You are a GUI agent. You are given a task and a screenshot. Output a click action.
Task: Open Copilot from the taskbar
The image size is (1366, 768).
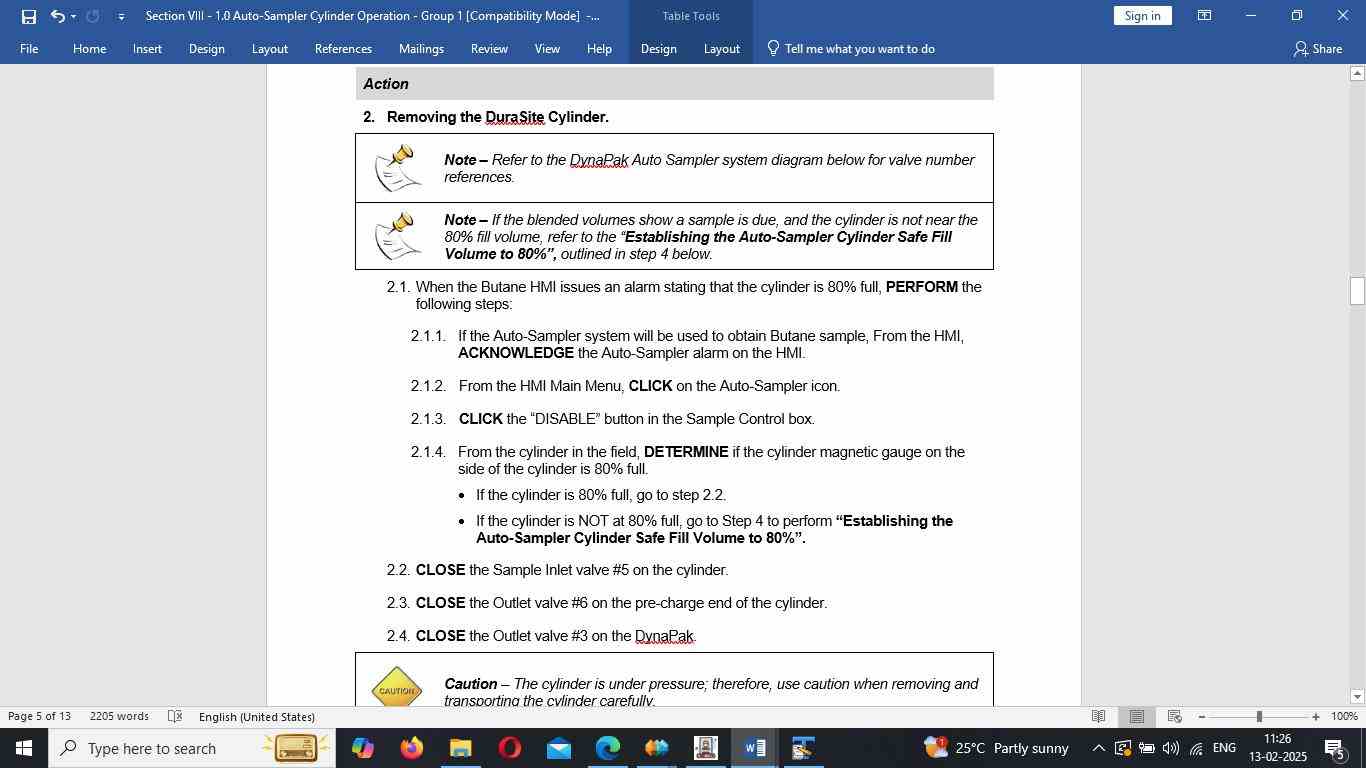click(x=362, y=748)
